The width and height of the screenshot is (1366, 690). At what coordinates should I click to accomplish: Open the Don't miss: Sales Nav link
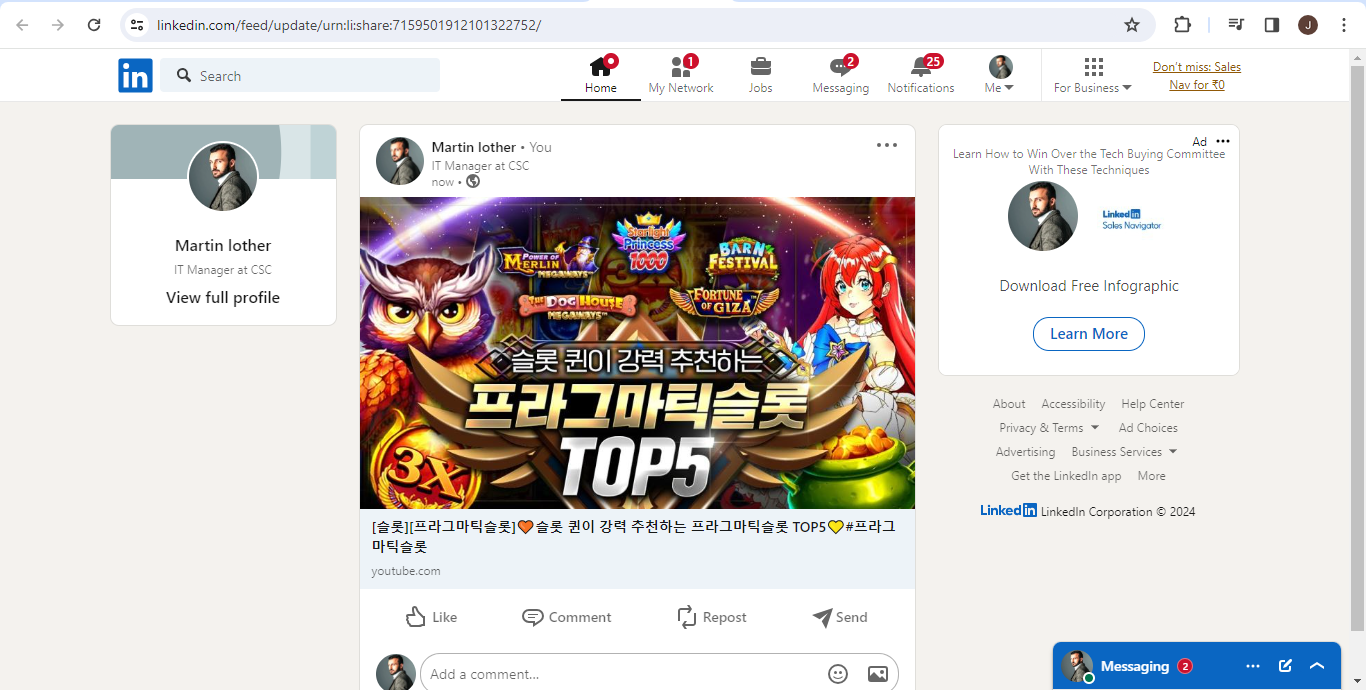tap(1197, 76)
